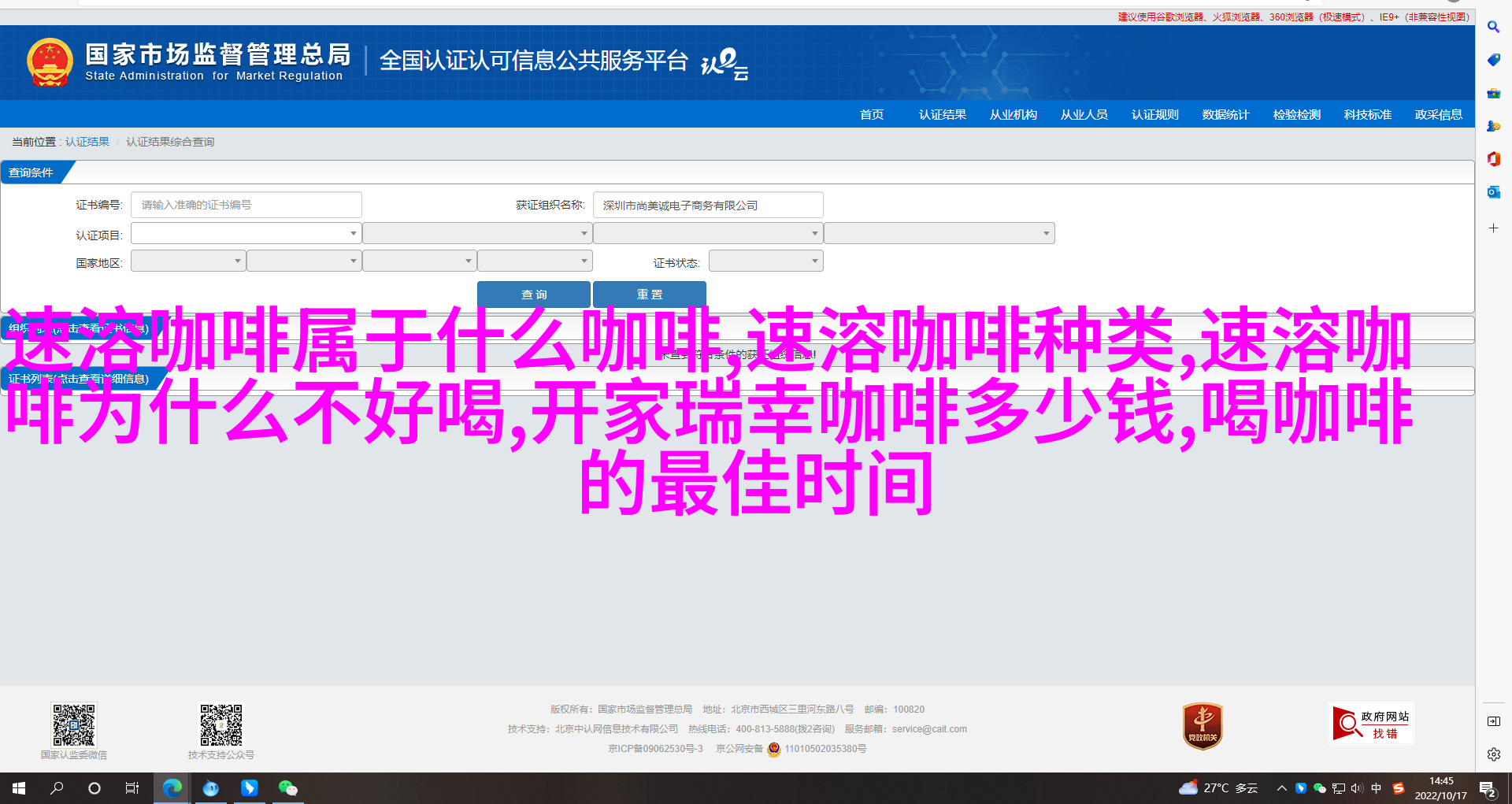Click 11010502035380号 police record link
Screen dimensions: 1512x804
pyautogui.click(x=825, y=749)
